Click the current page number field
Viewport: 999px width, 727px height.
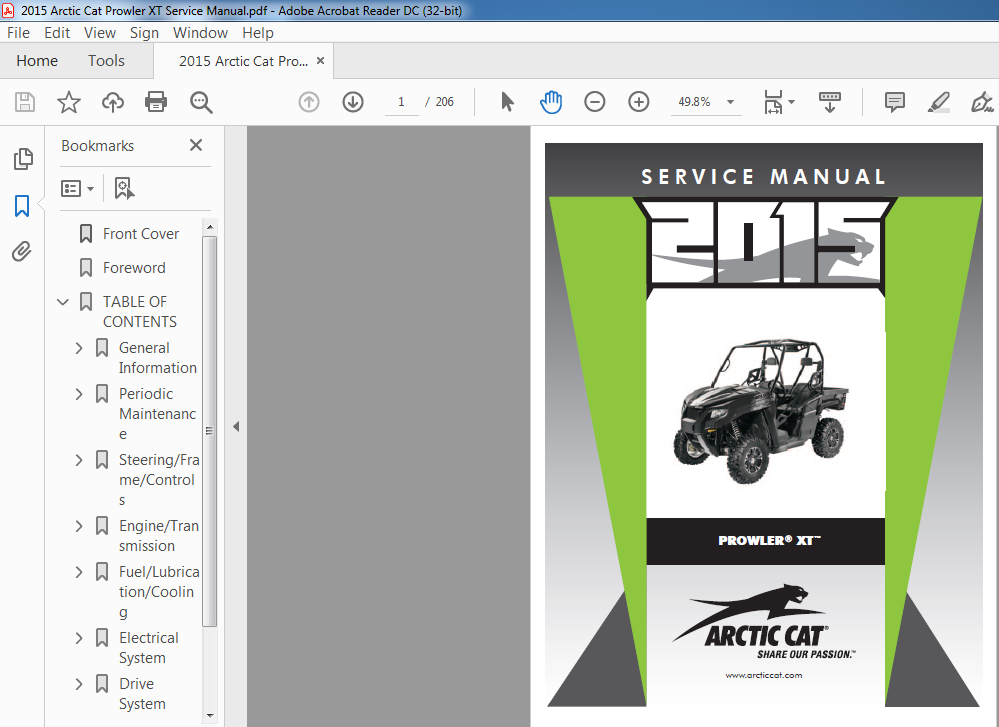point(401,102)
